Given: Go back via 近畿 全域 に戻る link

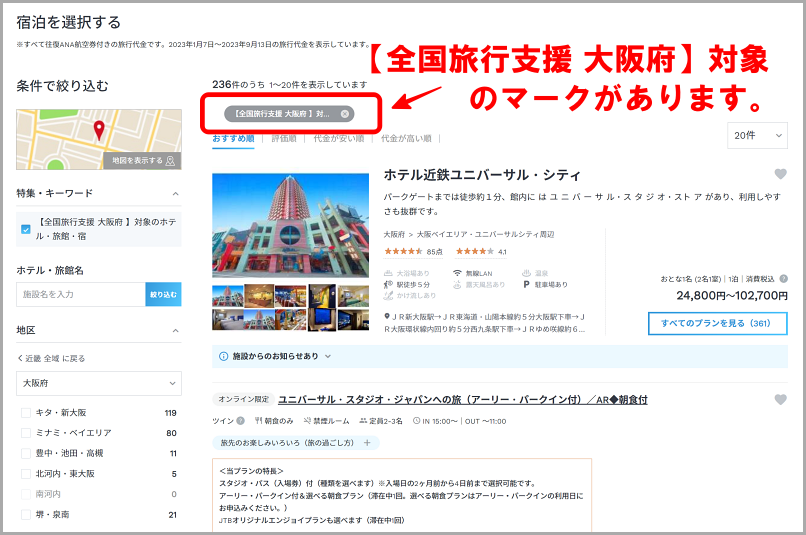Looking at the screenshot, I should (51, 358).
